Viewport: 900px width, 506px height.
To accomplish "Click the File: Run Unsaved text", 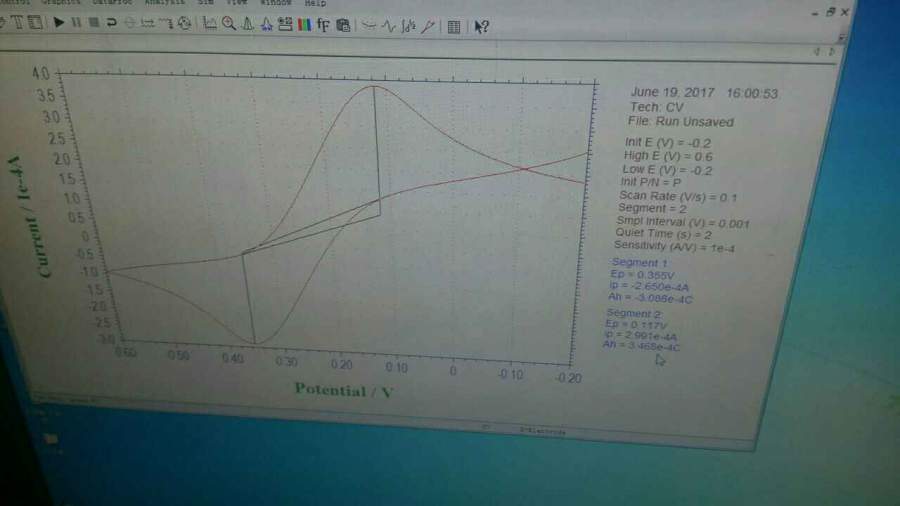I will [x=681, y=122].
